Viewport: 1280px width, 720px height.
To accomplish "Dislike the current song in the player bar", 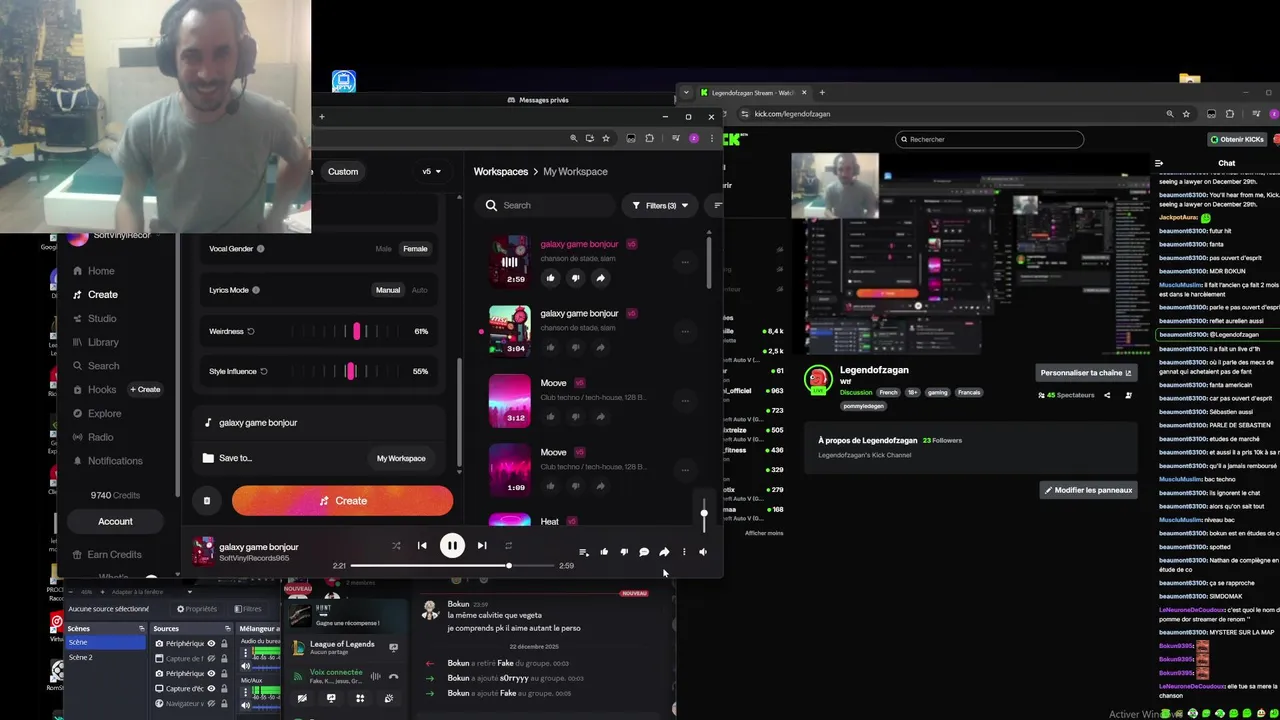I will (x=624, y=552).
